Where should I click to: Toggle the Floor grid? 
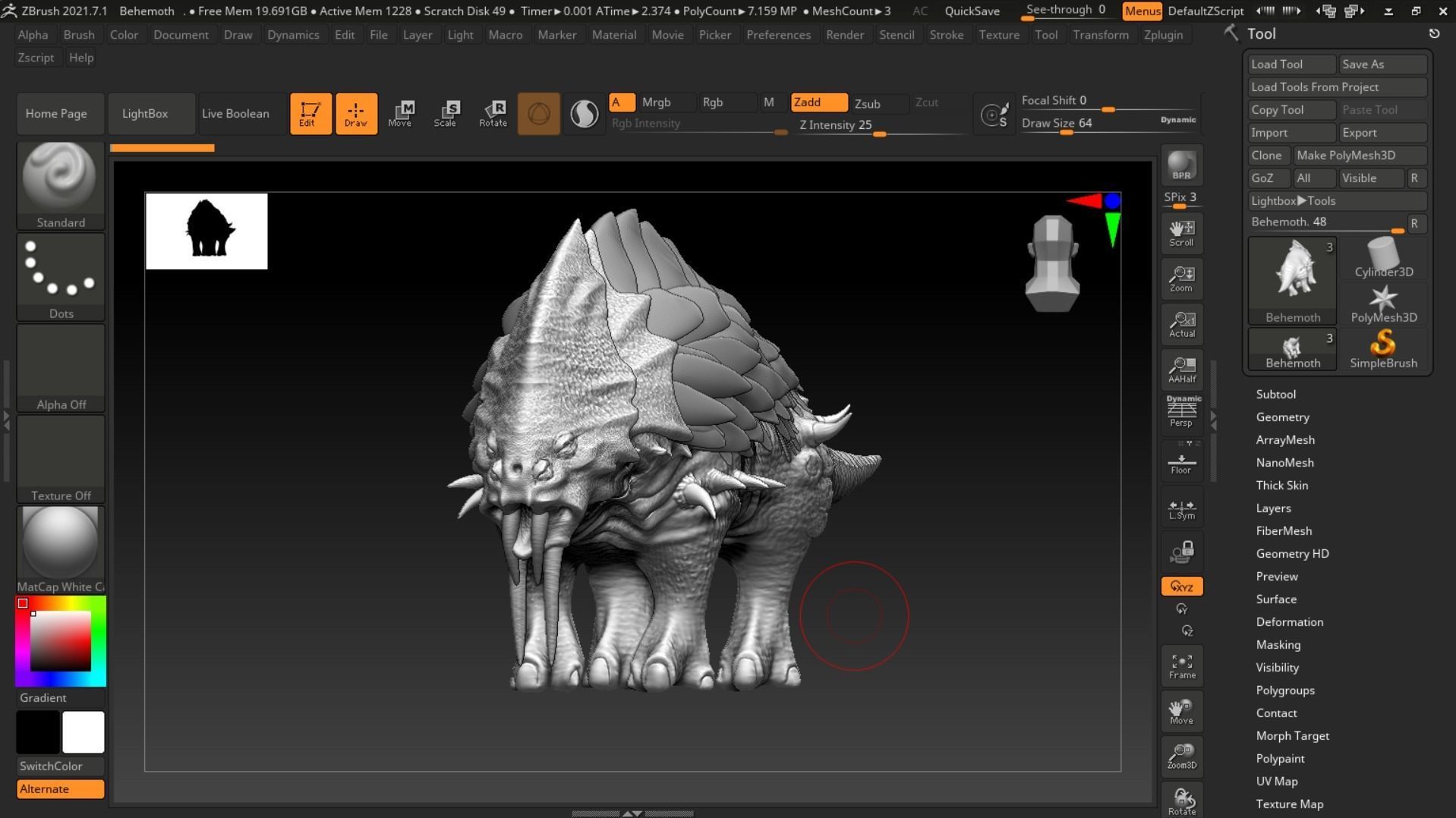coord(1181,461)
